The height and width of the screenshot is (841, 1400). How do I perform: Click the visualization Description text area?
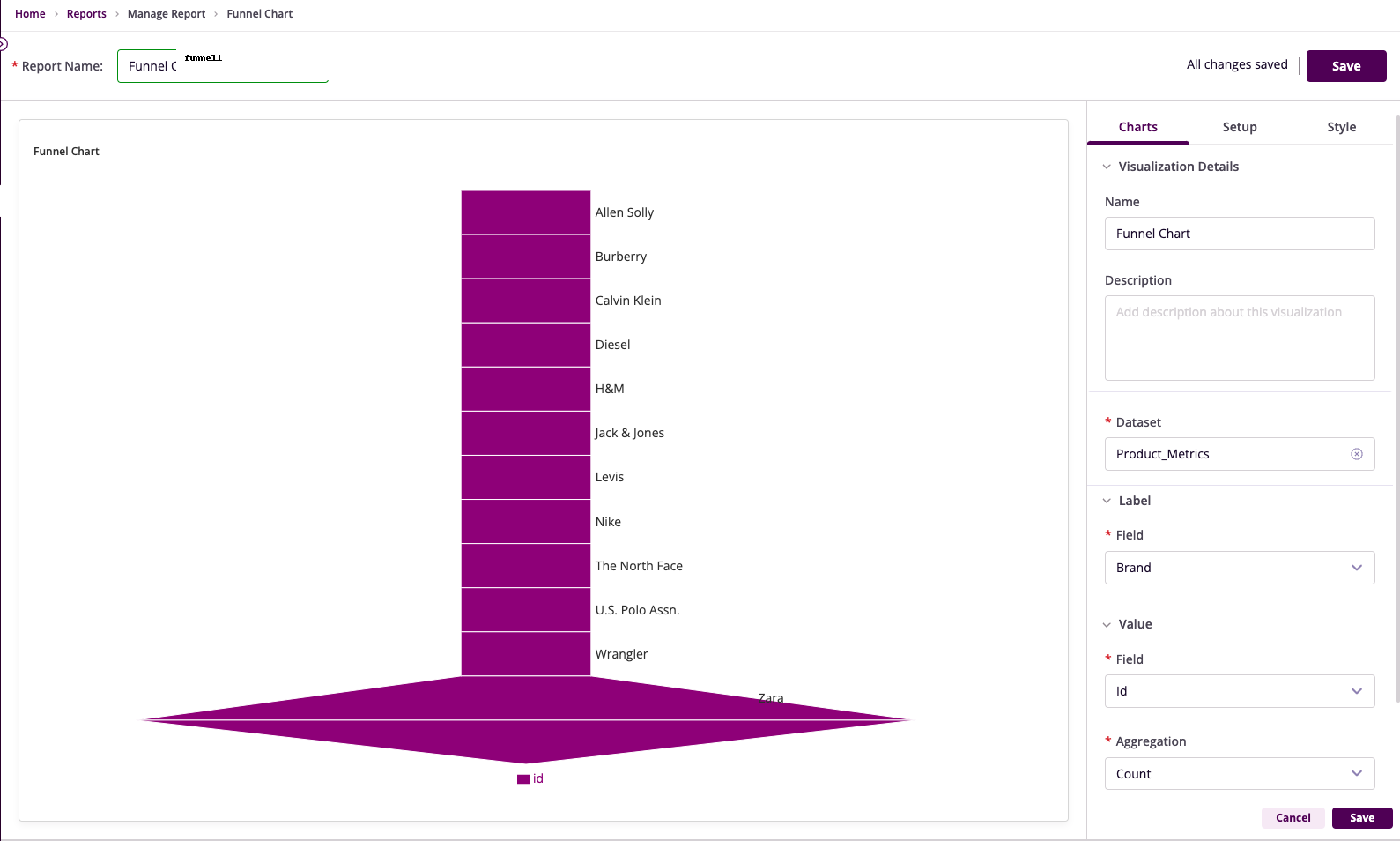coord(1239,338)
